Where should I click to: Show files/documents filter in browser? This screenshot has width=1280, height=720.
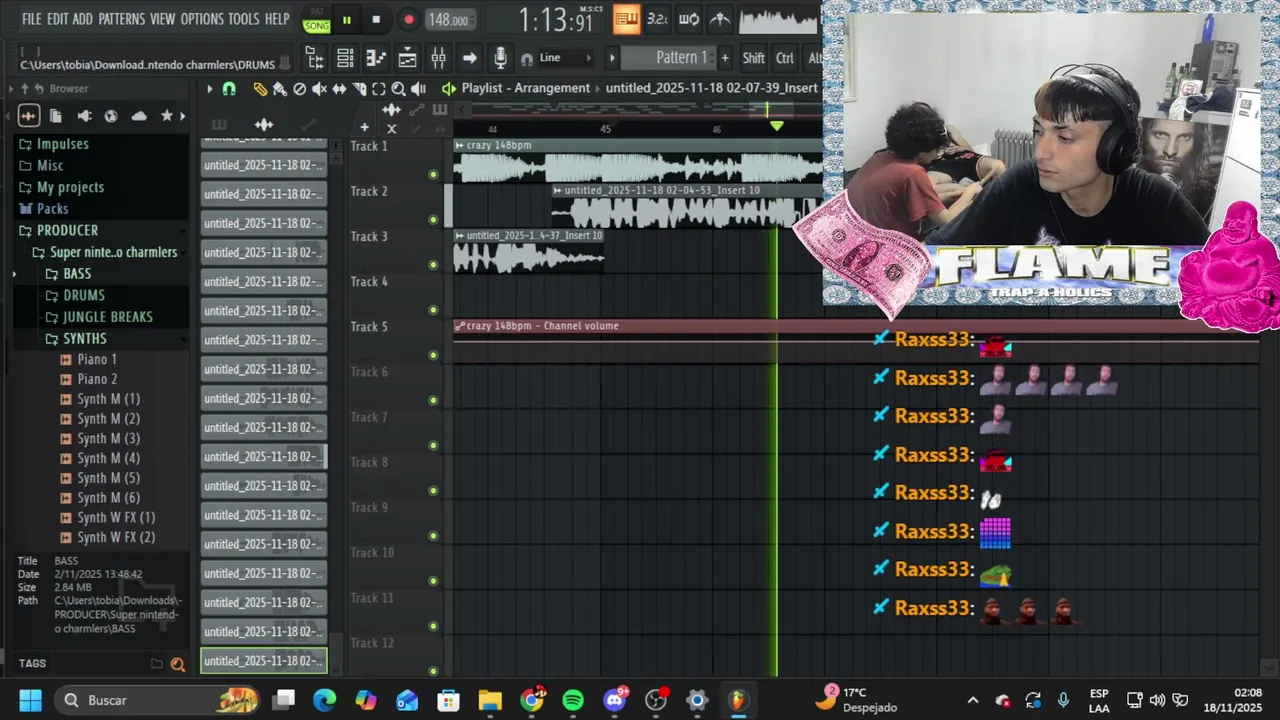coord(56,116)
